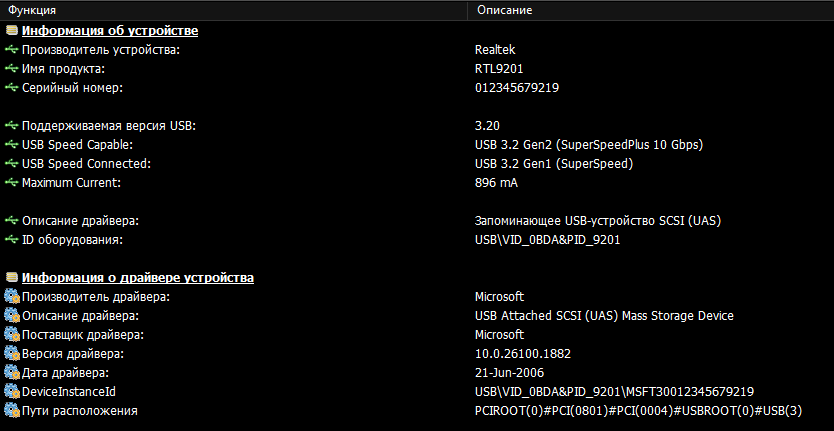Click the hardware ID value USB\VID_0BDA&PID_9201
Image resolution: width=834 pixels, height=431 pixels.
coord(547,240)
